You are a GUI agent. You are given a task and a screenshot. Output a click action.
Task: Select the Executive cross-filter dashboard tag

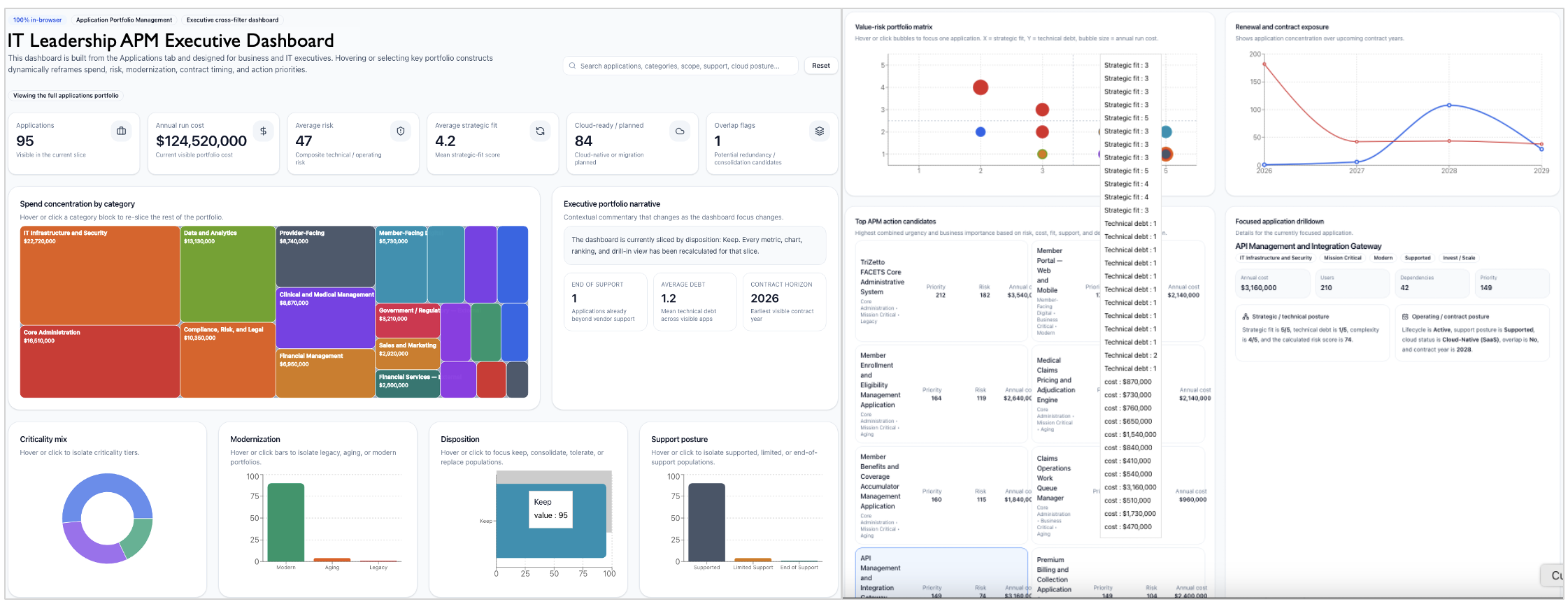click(232, 20)
